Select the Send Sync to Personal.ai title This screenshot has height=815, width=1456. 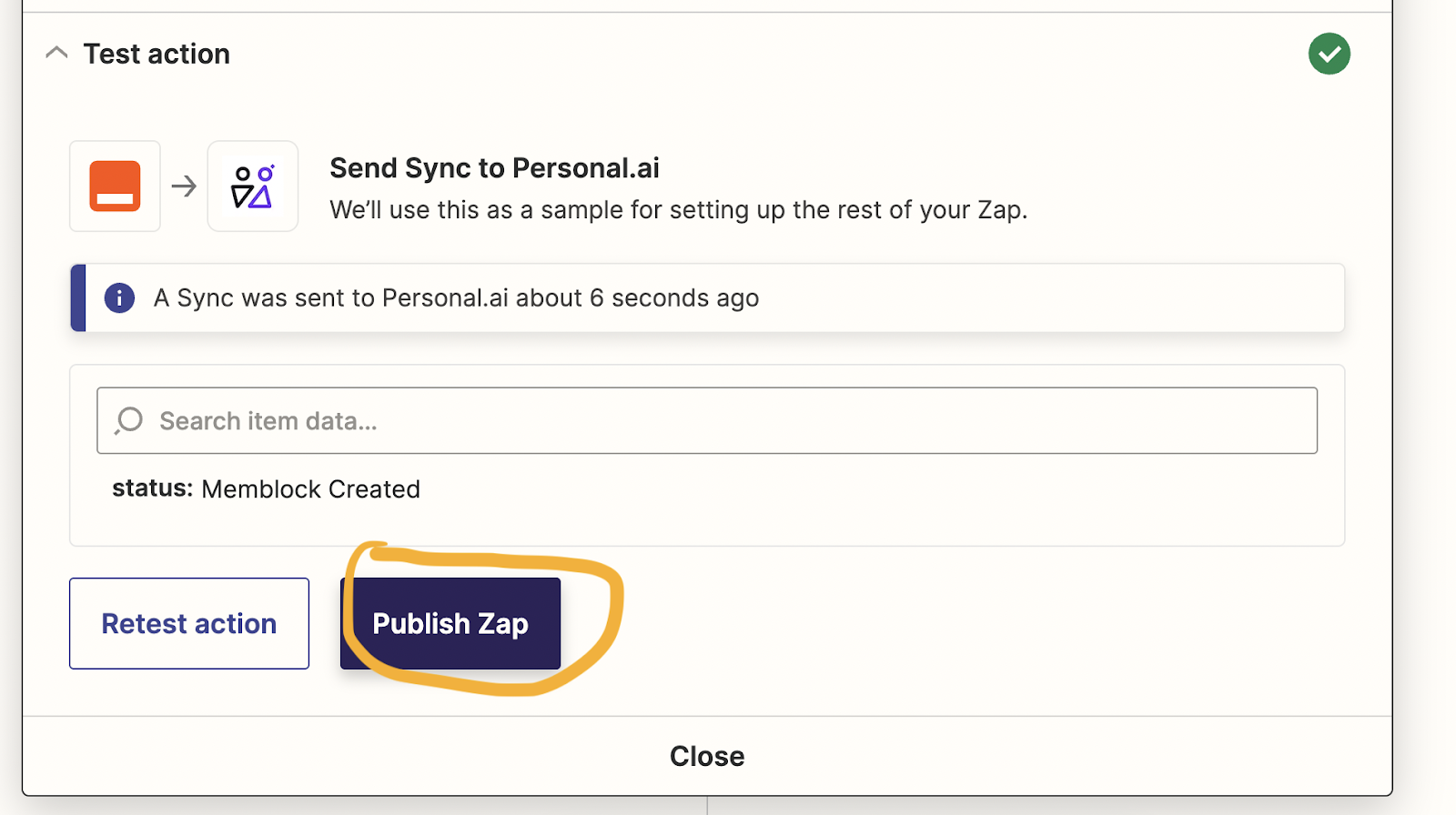coord(494,168)
